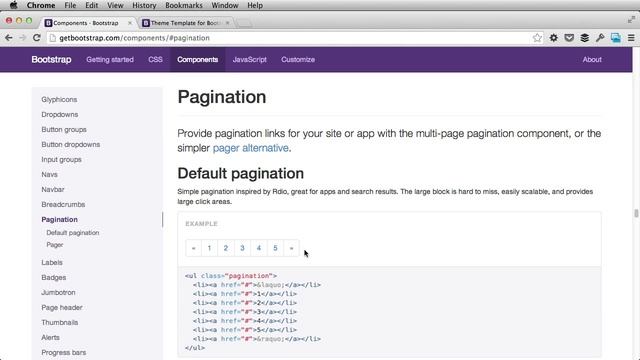Click the blue screen extension icon

click(x=616, y=38)
